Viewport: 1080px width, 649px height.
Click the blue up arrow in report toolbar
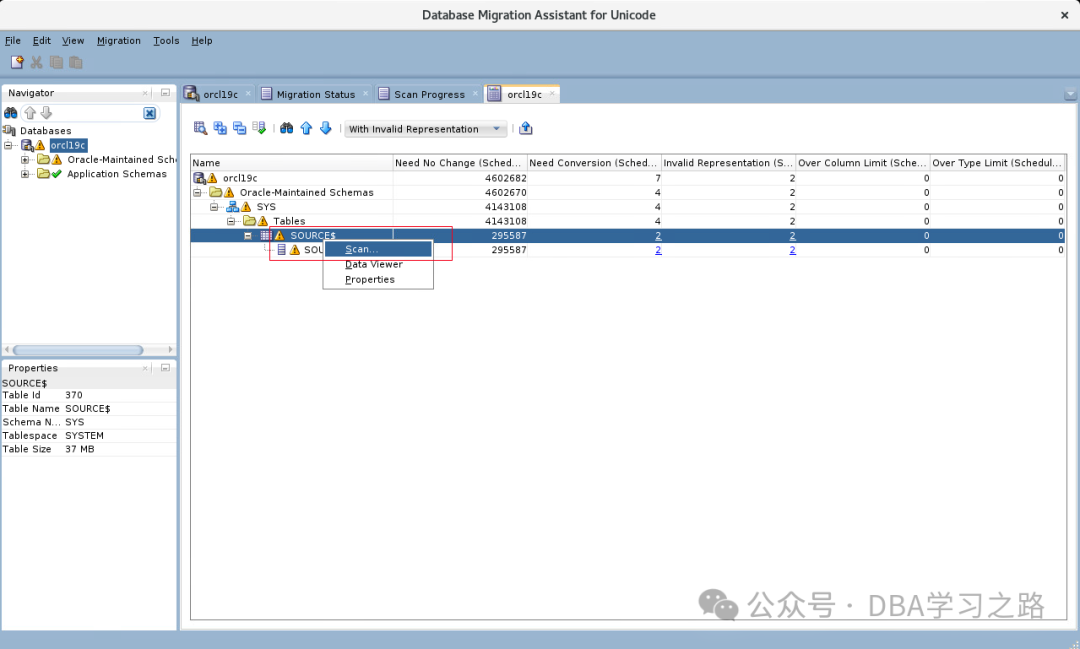(x=307, y=128)
